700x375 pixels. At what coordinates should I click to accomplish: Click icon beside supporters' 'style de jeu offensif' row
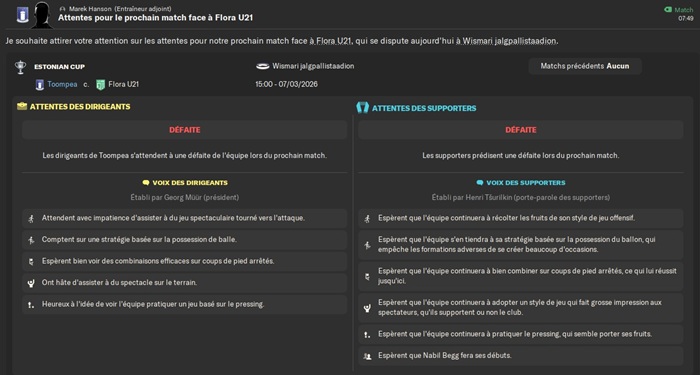pyautogui.click(x=367, y=219)
